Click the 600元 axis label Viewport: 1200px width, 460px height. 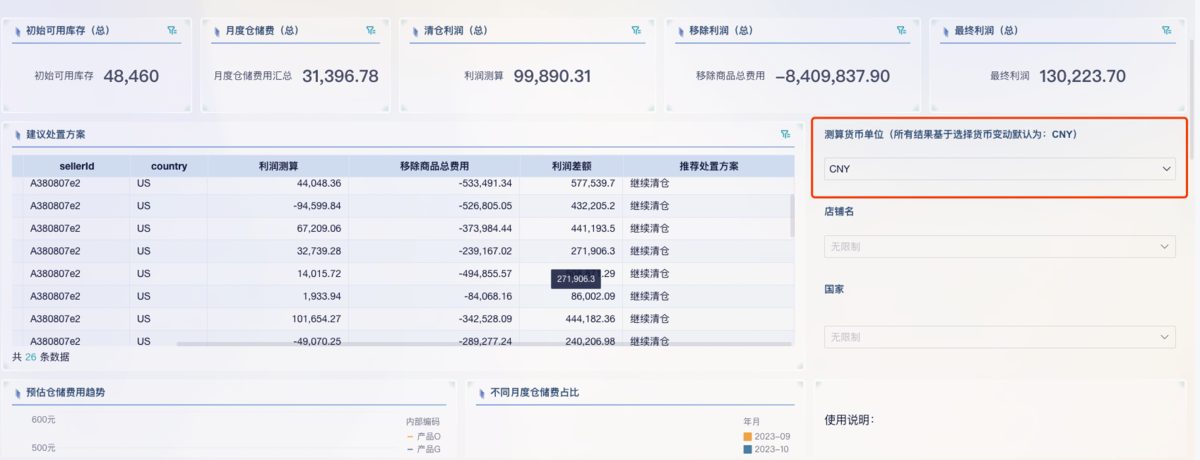coord(43,419)
